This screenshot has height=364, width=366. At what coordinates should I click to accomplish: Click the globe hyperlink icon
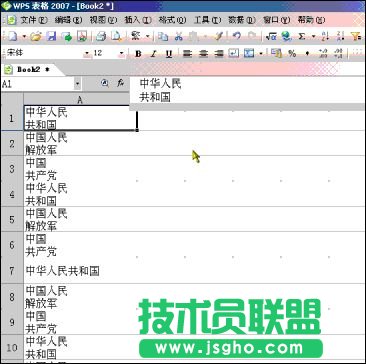(286, 36)
